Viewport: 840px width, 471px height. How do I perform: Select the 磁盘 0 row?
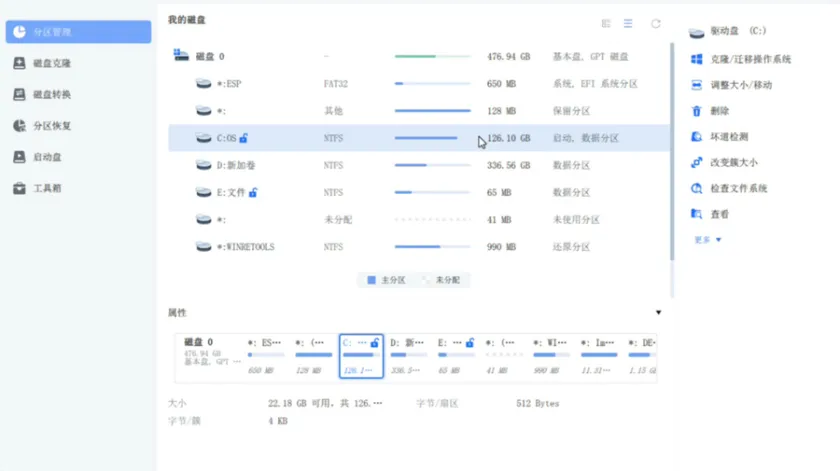pos(419,56)
